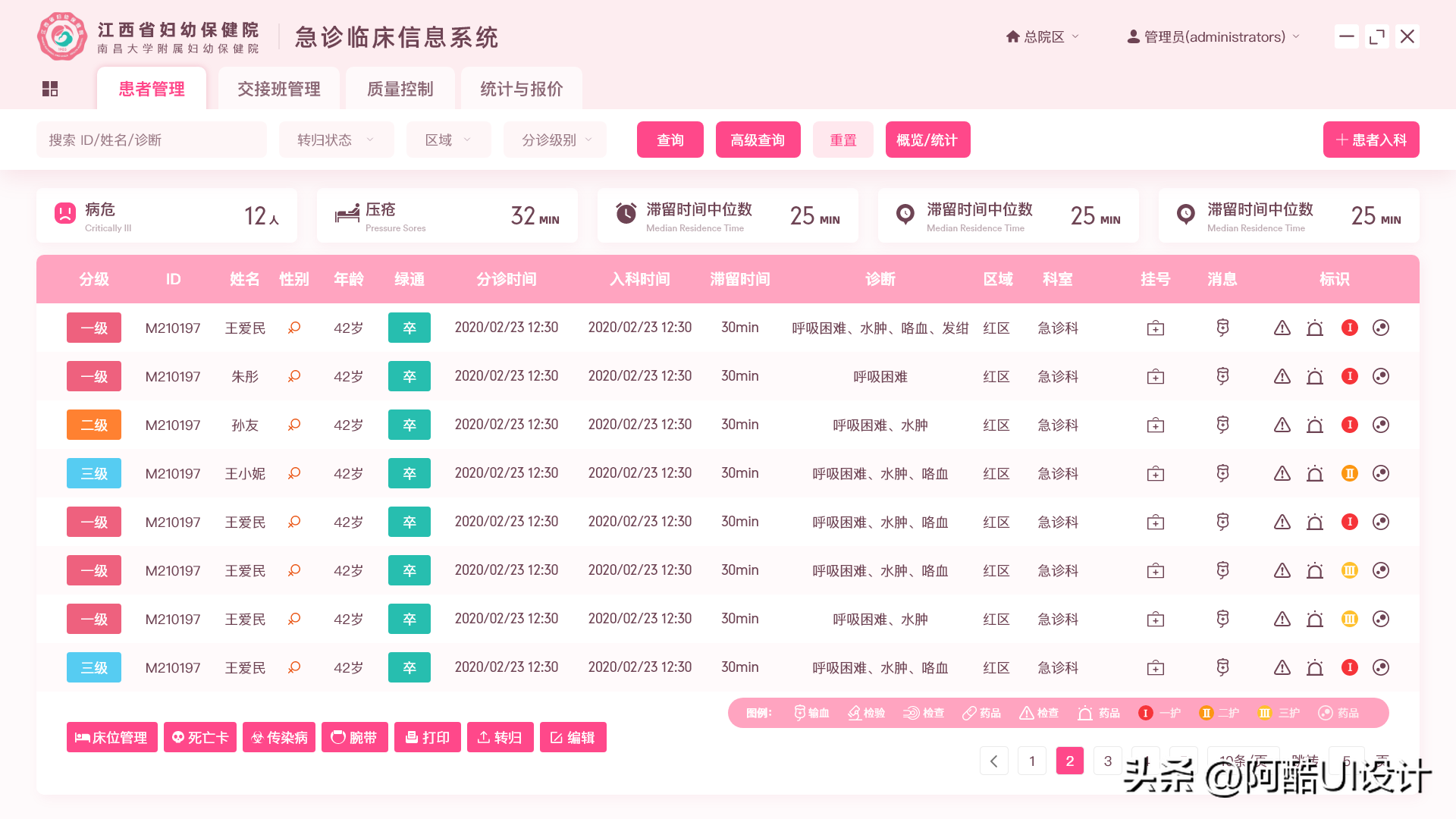
Task: Click 输血 legend icon
Action: point(799,713)
